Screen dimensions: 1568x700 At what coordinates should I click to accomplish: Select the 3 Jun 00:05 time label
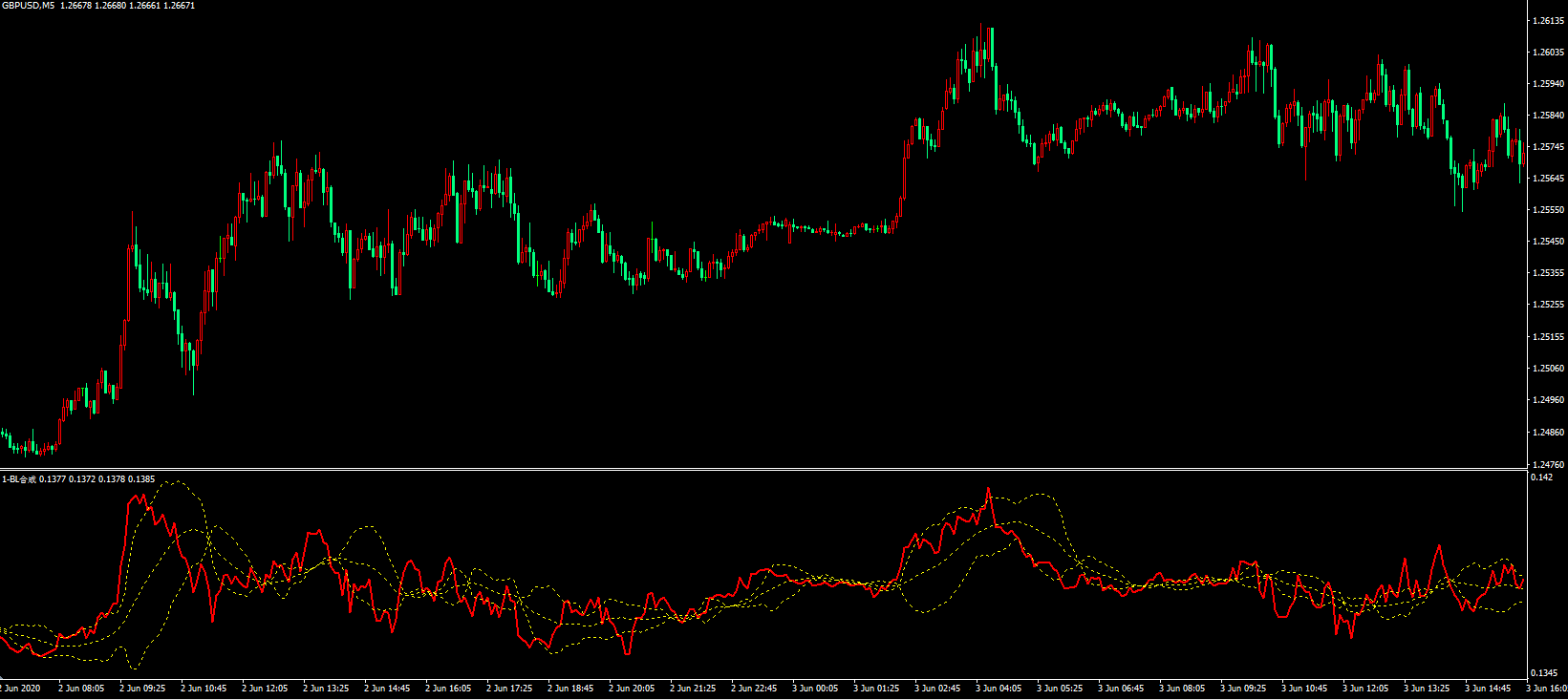[815, 689]
